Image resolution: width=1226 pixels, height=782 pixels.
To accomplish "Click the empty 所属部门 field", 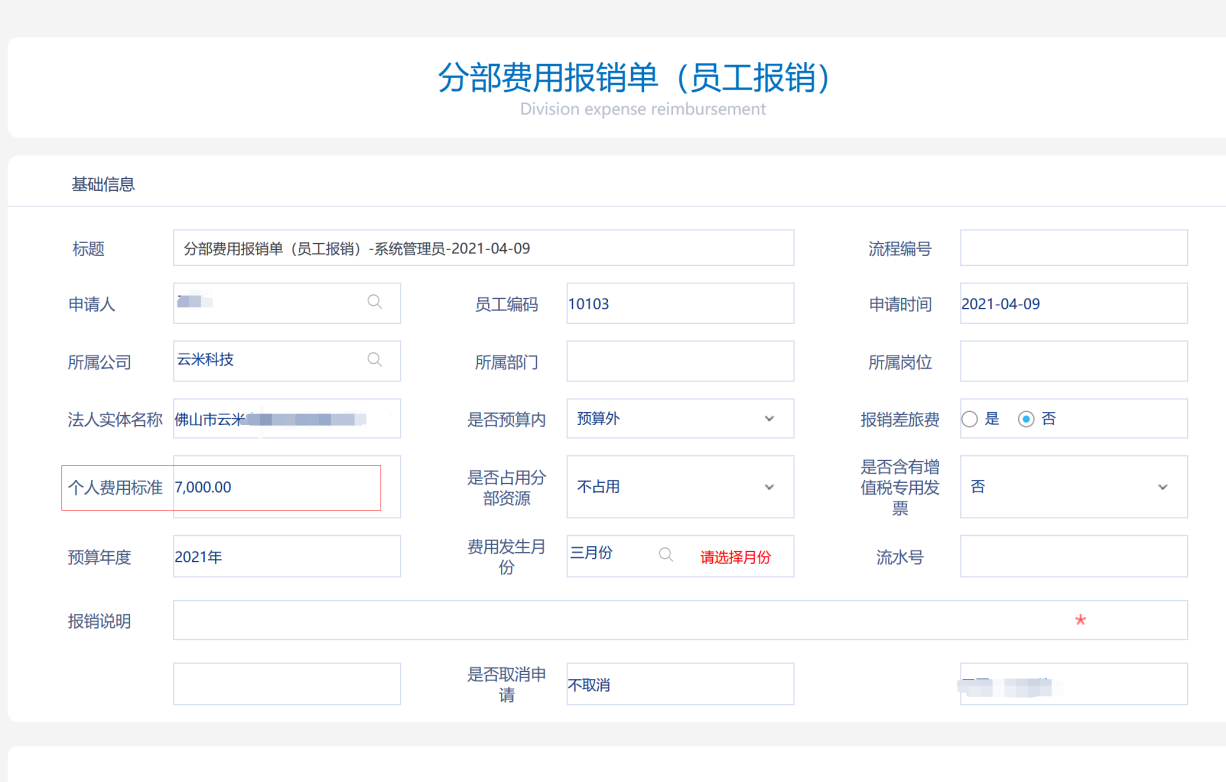I will [x=680, y=361].
